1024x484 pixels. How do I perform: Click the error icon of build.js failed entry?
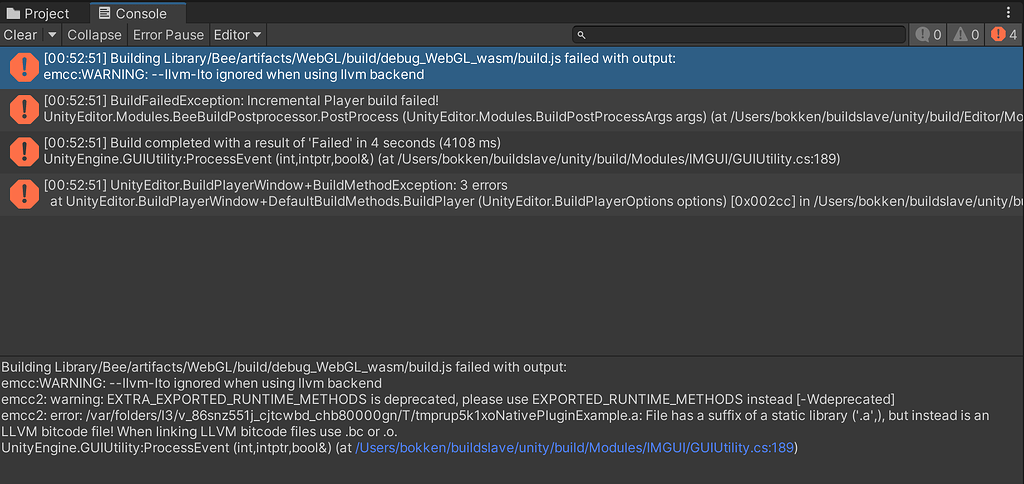23,67
